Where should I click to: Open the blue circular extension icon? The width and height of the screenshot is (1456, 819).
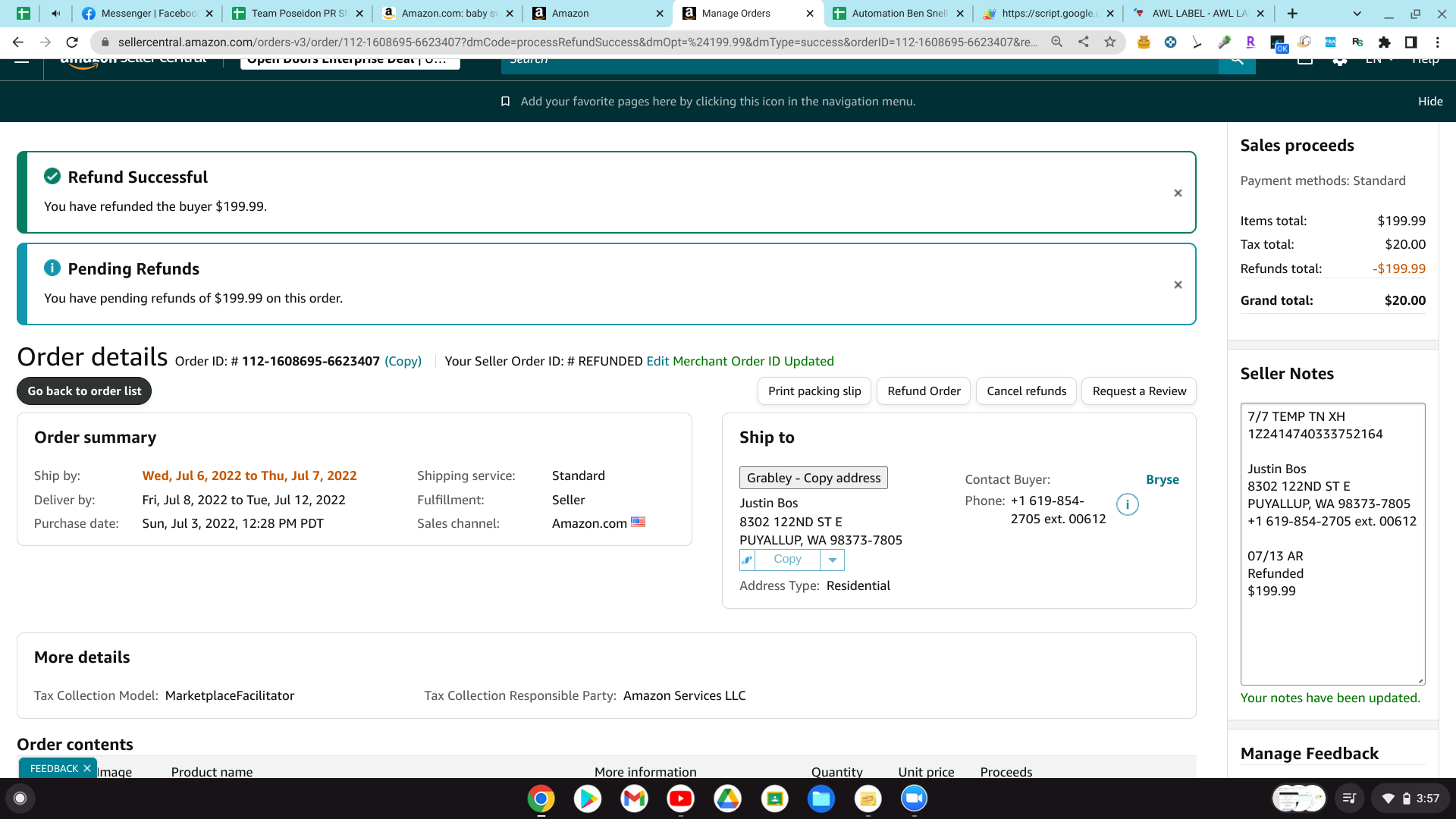(x=1171, y=42)
